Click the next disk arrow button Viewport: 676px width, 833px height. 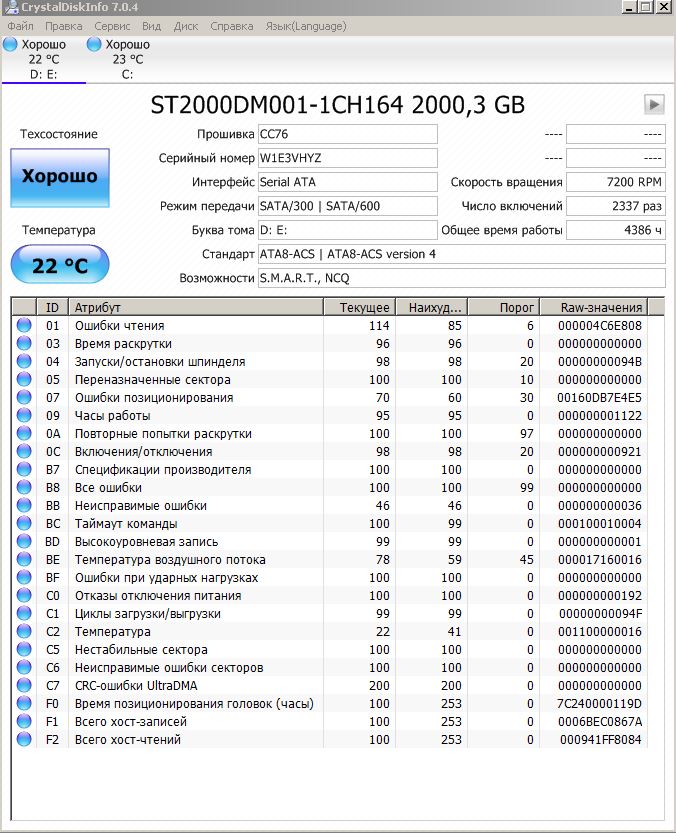(654, 104)
